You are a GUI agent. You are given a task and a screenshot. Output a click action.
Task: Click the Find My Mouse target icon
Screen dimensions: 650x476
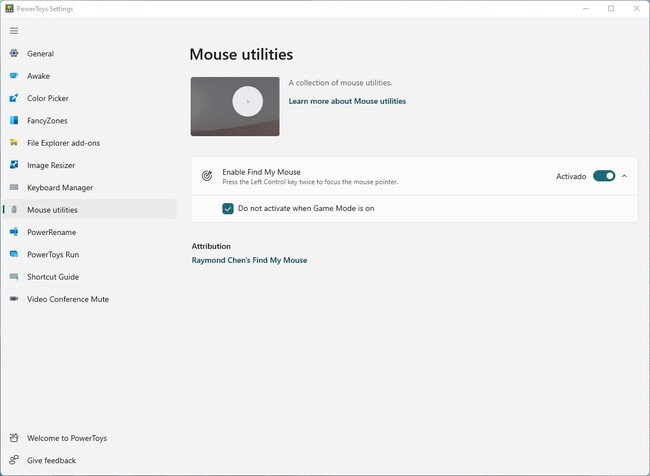pyautogui.click(x=206, y=176)
